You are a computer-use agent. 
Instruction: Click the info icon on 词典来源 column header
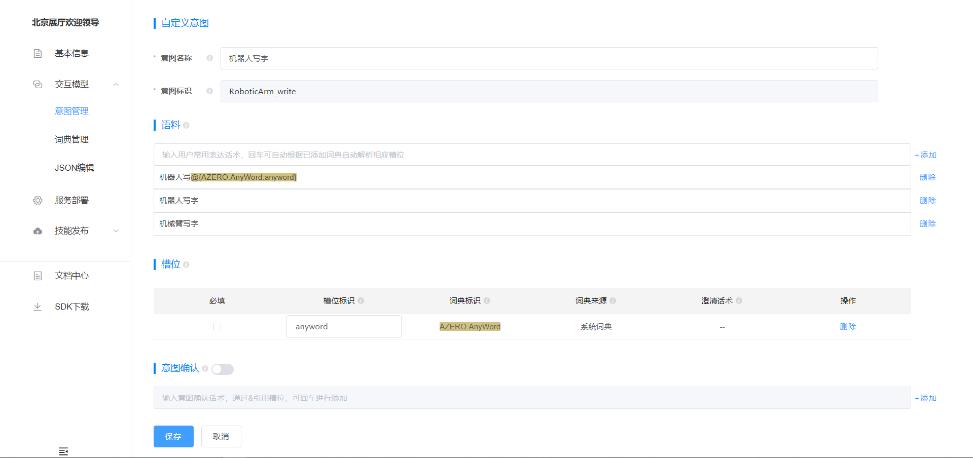[612, 300]
